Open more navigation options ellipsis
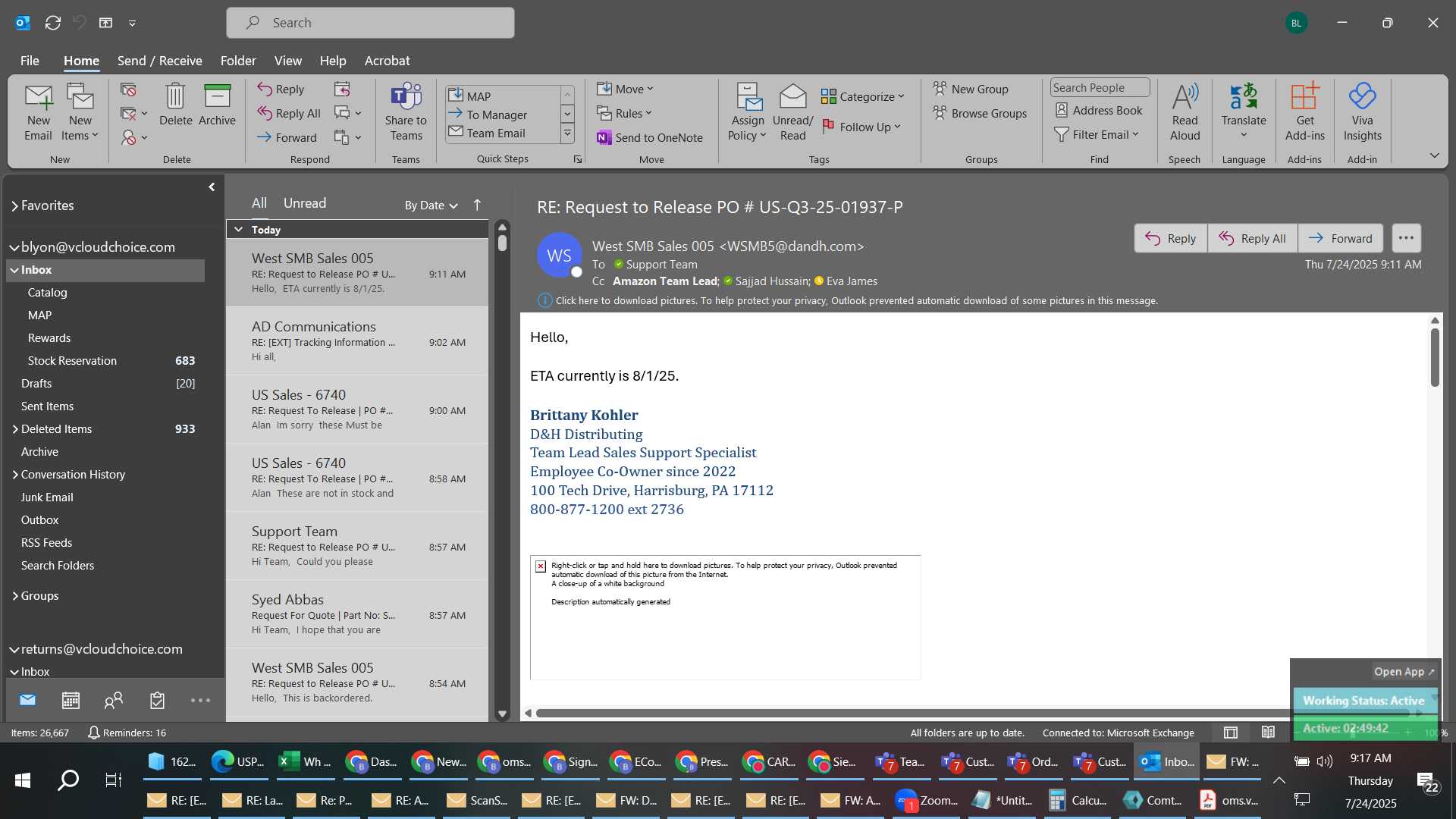 200,701
